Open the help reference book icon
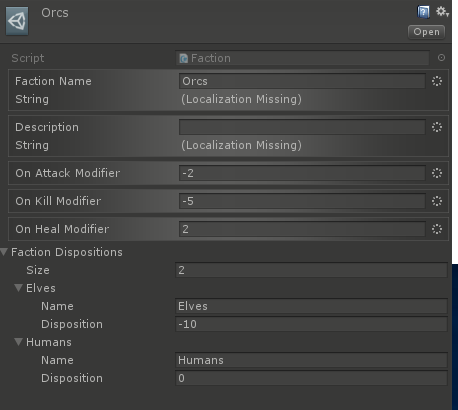The image size is (458, 410). pyautogui.click(x=423, y=12)
